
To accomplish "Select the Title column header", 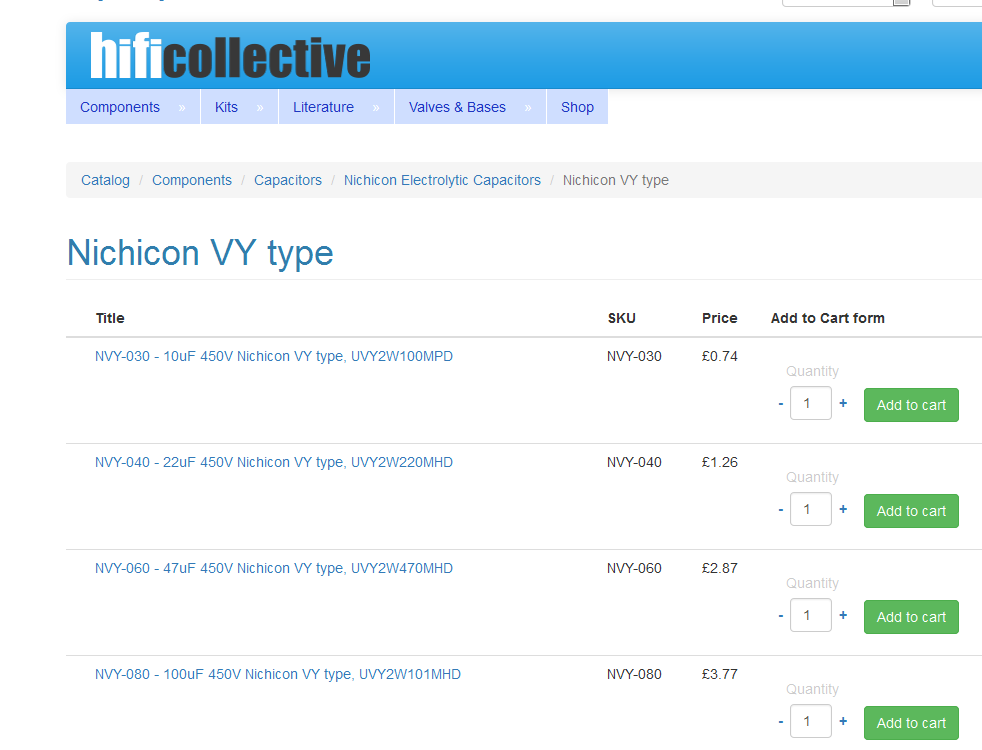I will (x=110, y=318).
